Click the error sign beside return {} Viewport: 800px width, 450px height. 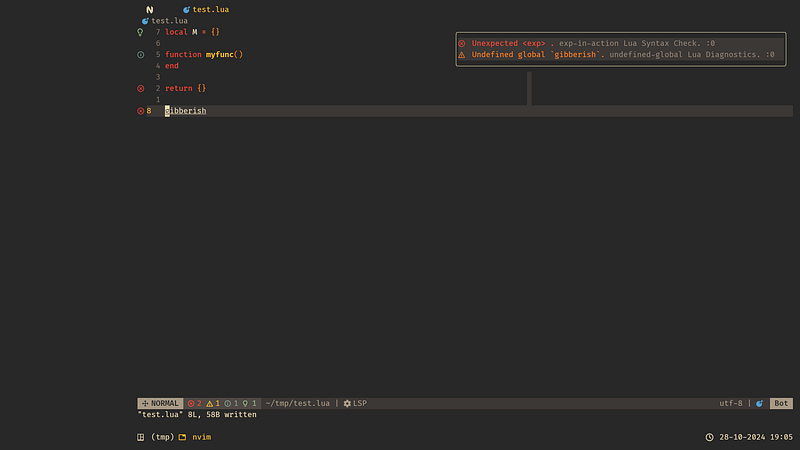141,88
